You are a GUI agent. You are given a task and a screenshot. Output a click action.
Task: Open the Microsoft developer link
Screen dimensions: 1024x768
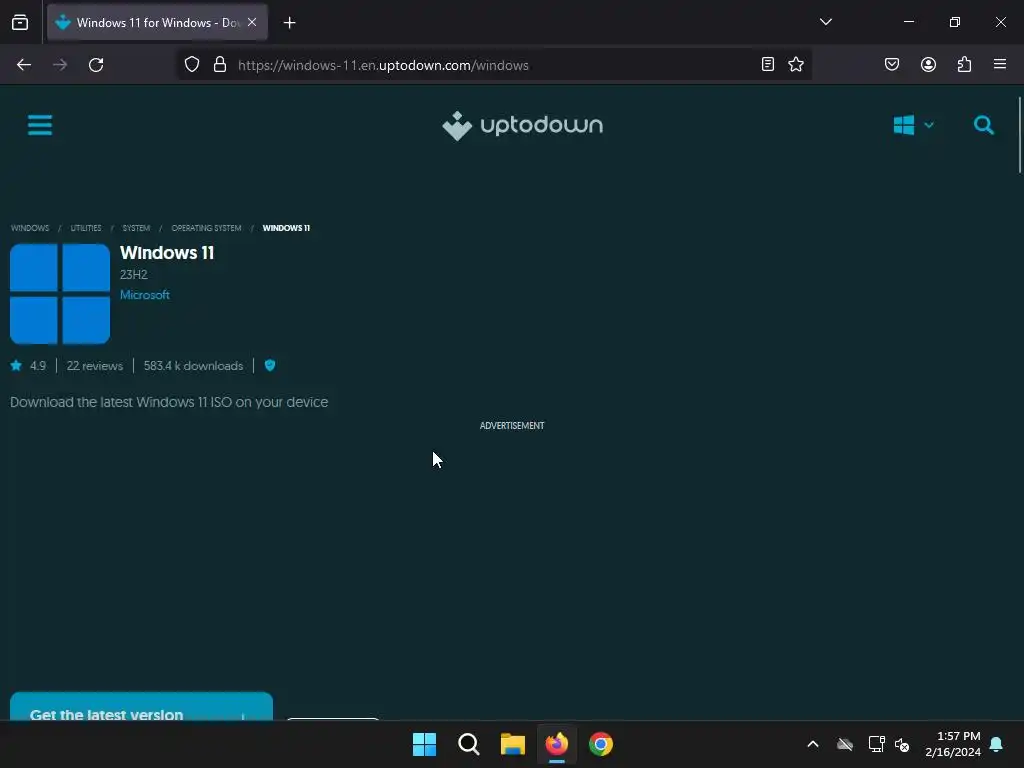click(x=145, y=295)
